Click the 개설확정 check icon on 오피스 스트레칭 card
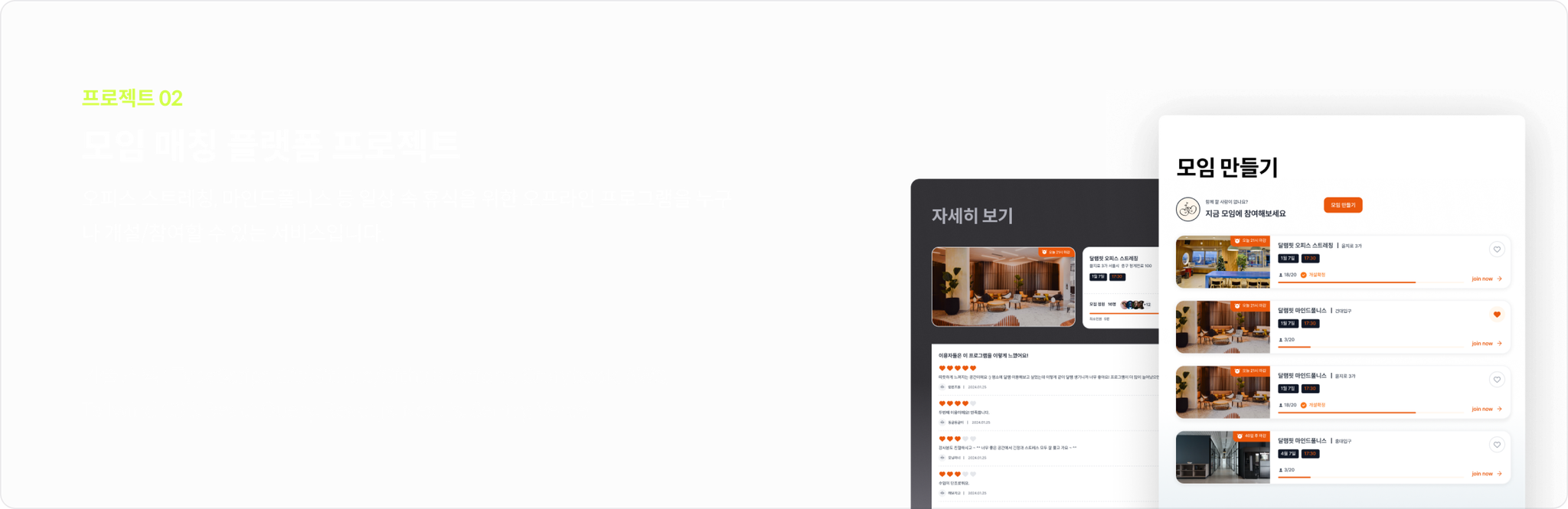The height and width of the screenshot is (509, 1568). tap(1304, 275)
